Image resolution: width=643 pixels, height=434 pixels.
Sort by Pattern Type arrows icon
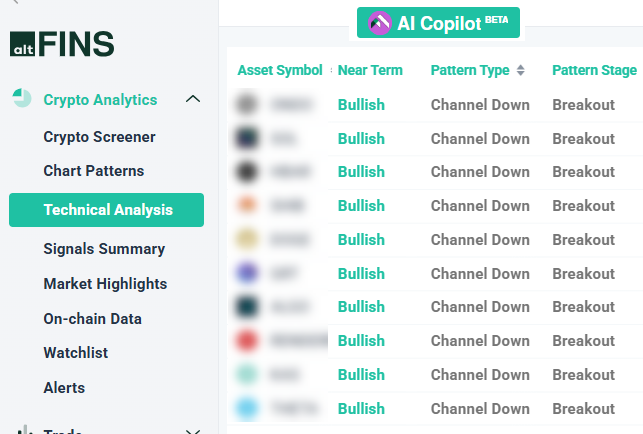[520, 70]
